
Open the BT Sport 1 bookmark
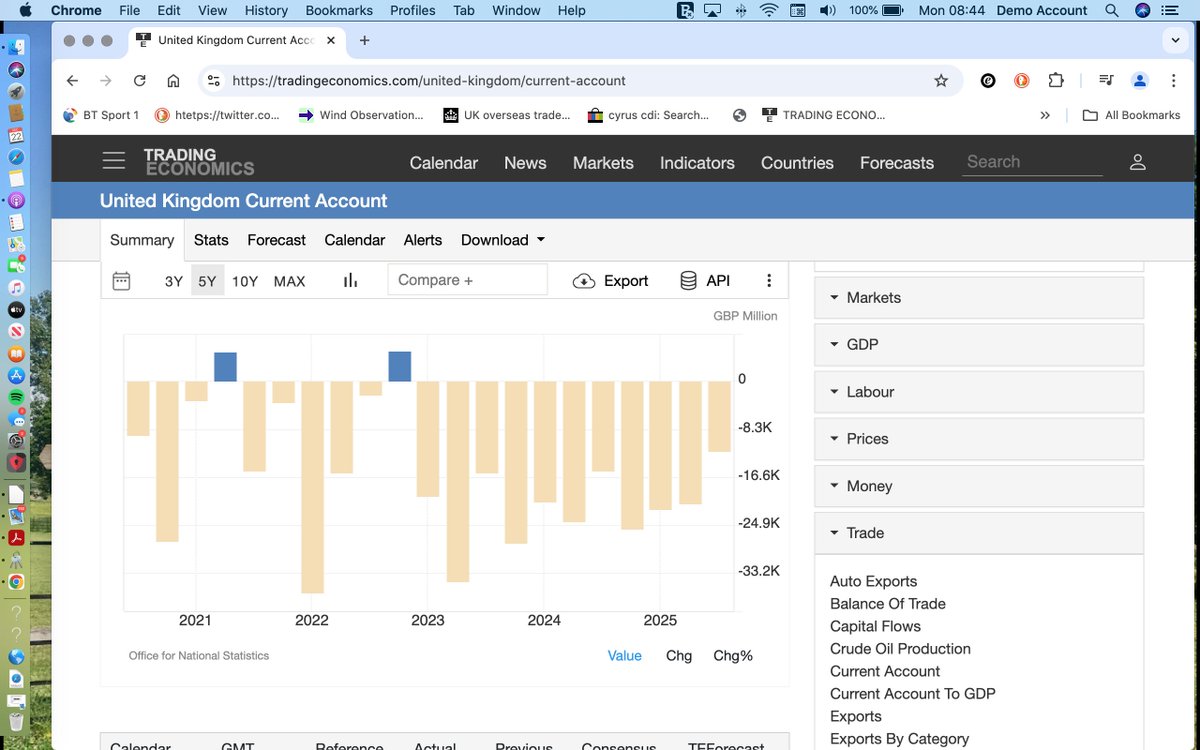click(100, 115)
